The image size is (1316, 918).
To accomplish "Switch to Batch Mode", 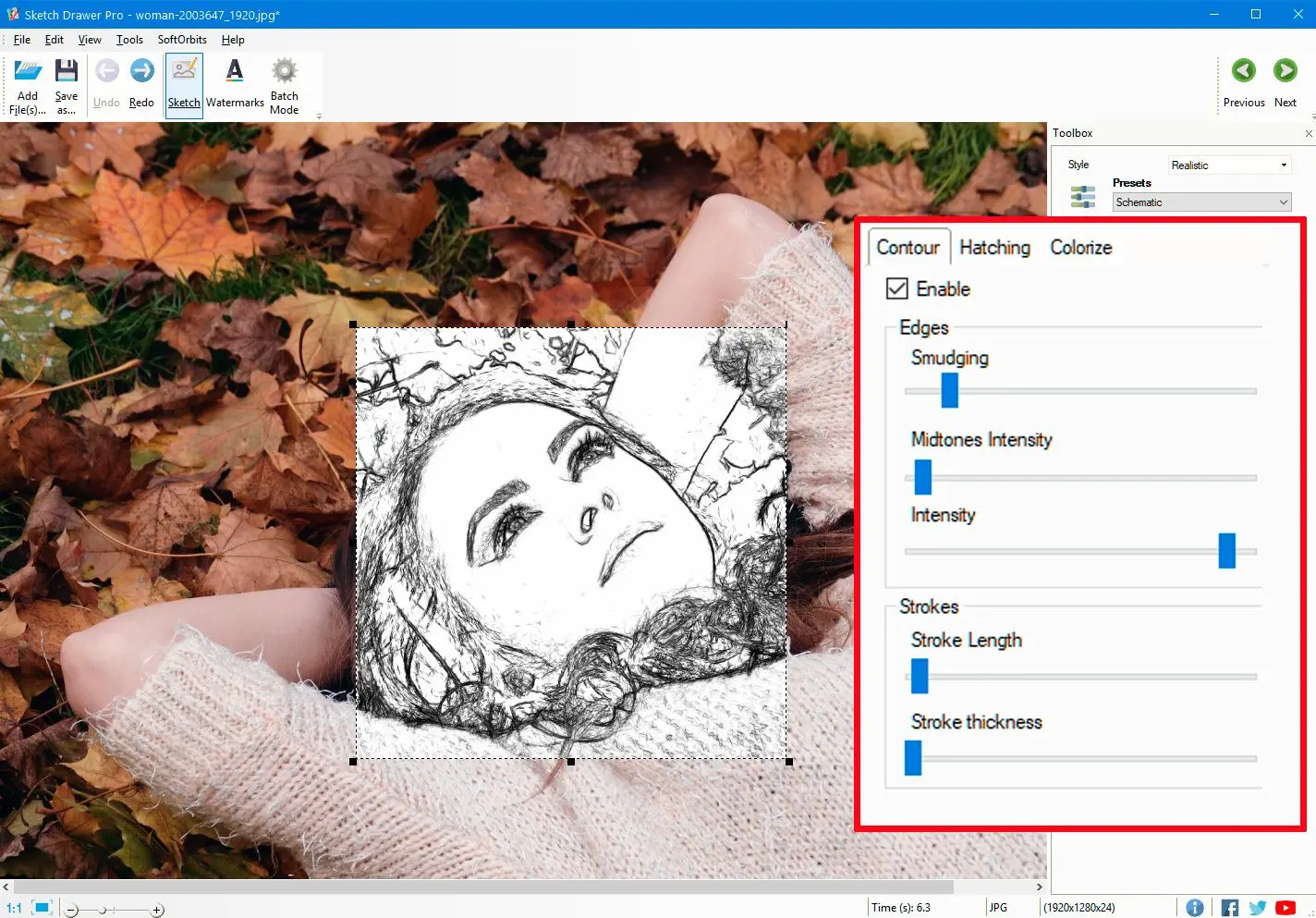I will pos(284,85).
